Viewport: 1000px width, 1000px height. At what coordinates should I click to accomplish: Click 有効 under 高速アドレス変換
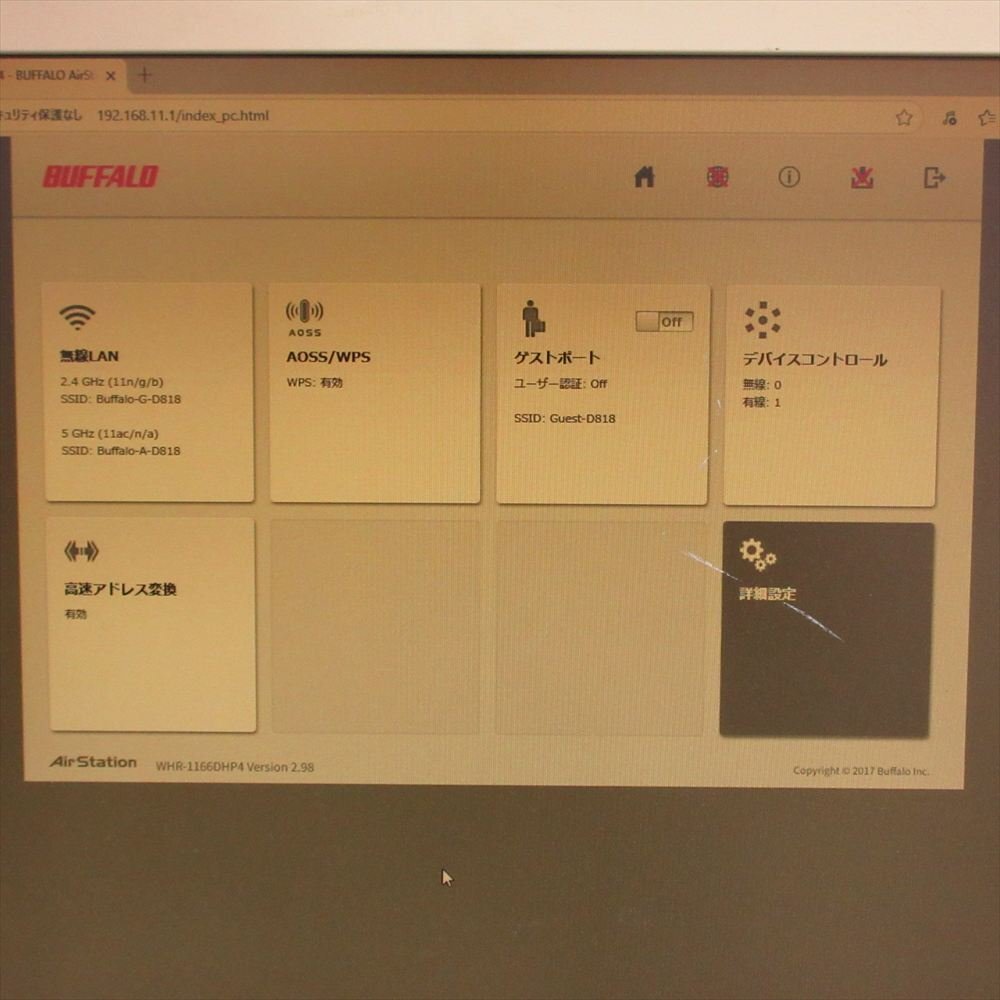[x=75, y=614]
